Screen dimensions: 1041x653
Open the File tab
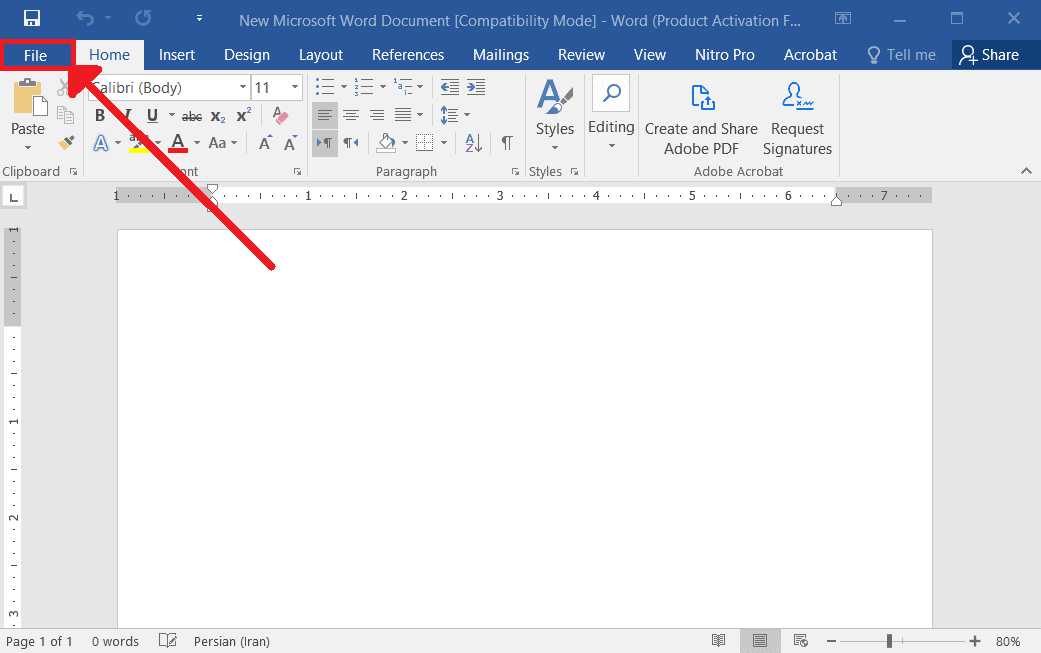tap(36, 55)
